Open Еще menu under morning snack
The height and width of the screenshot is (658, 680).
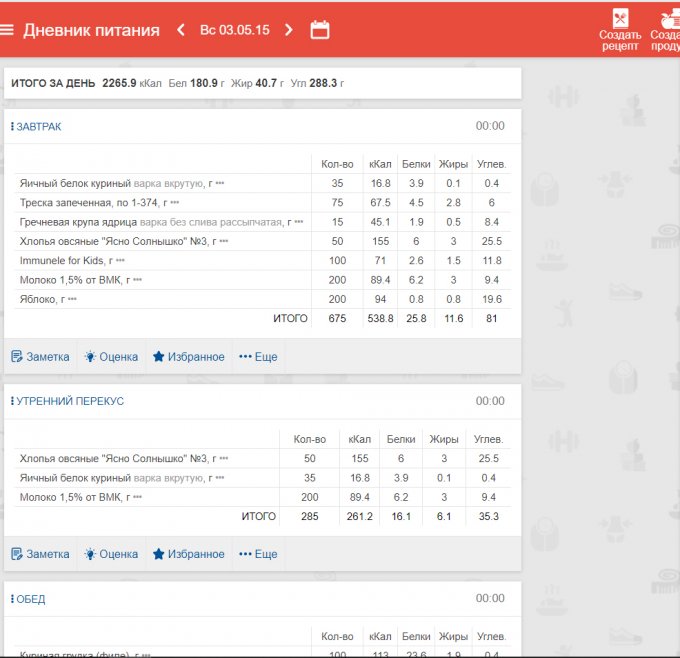[x=257, y=554]
